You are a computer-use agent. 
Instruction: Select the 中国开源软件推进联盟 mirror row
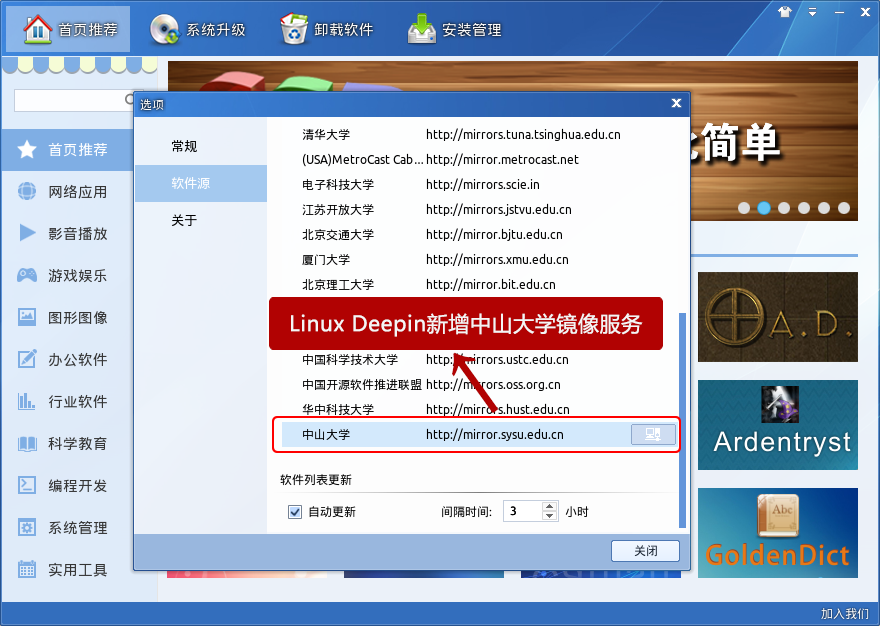(480, 385)
